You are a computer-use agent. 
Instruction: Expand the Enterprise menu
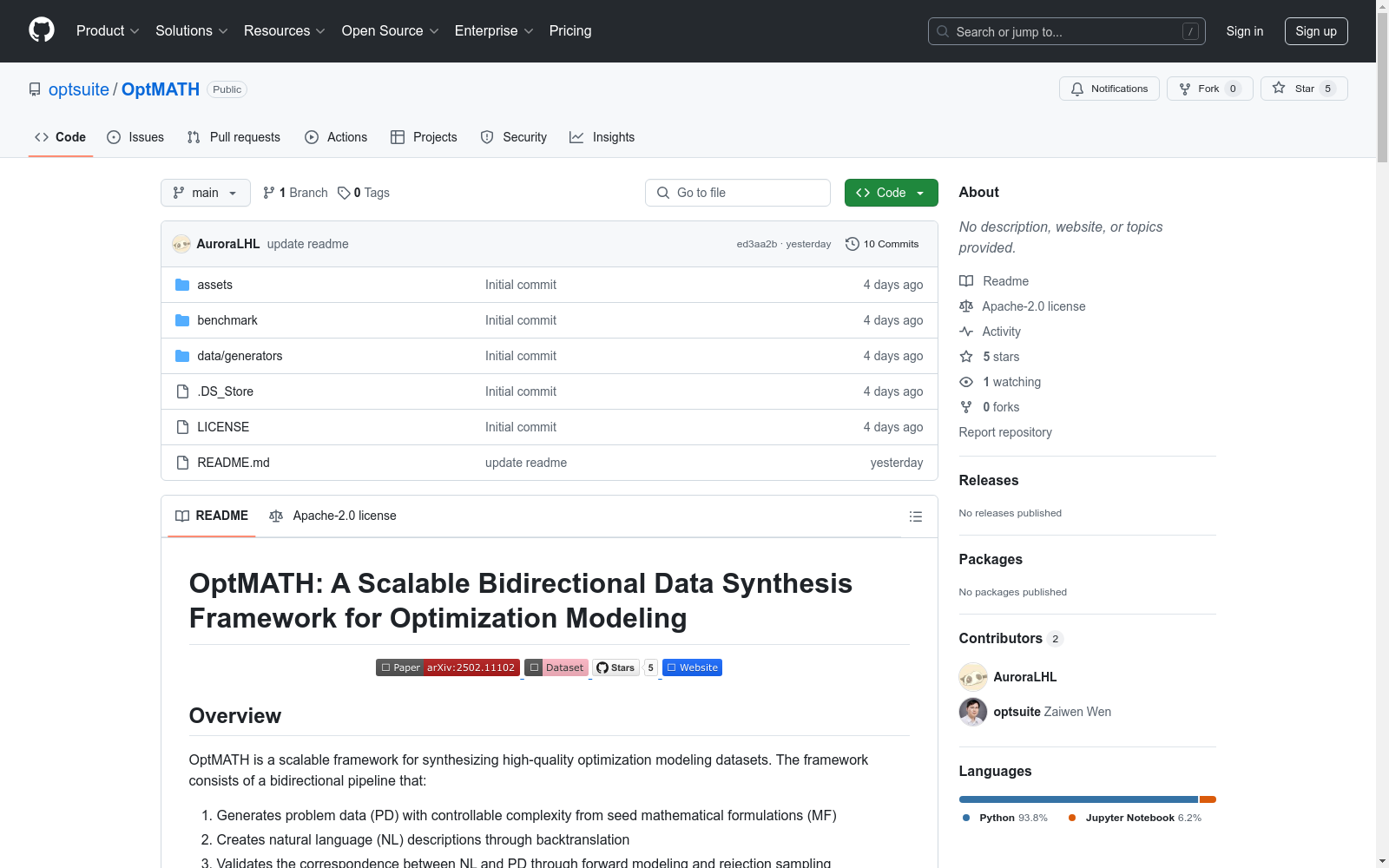[x=494, y=31]
